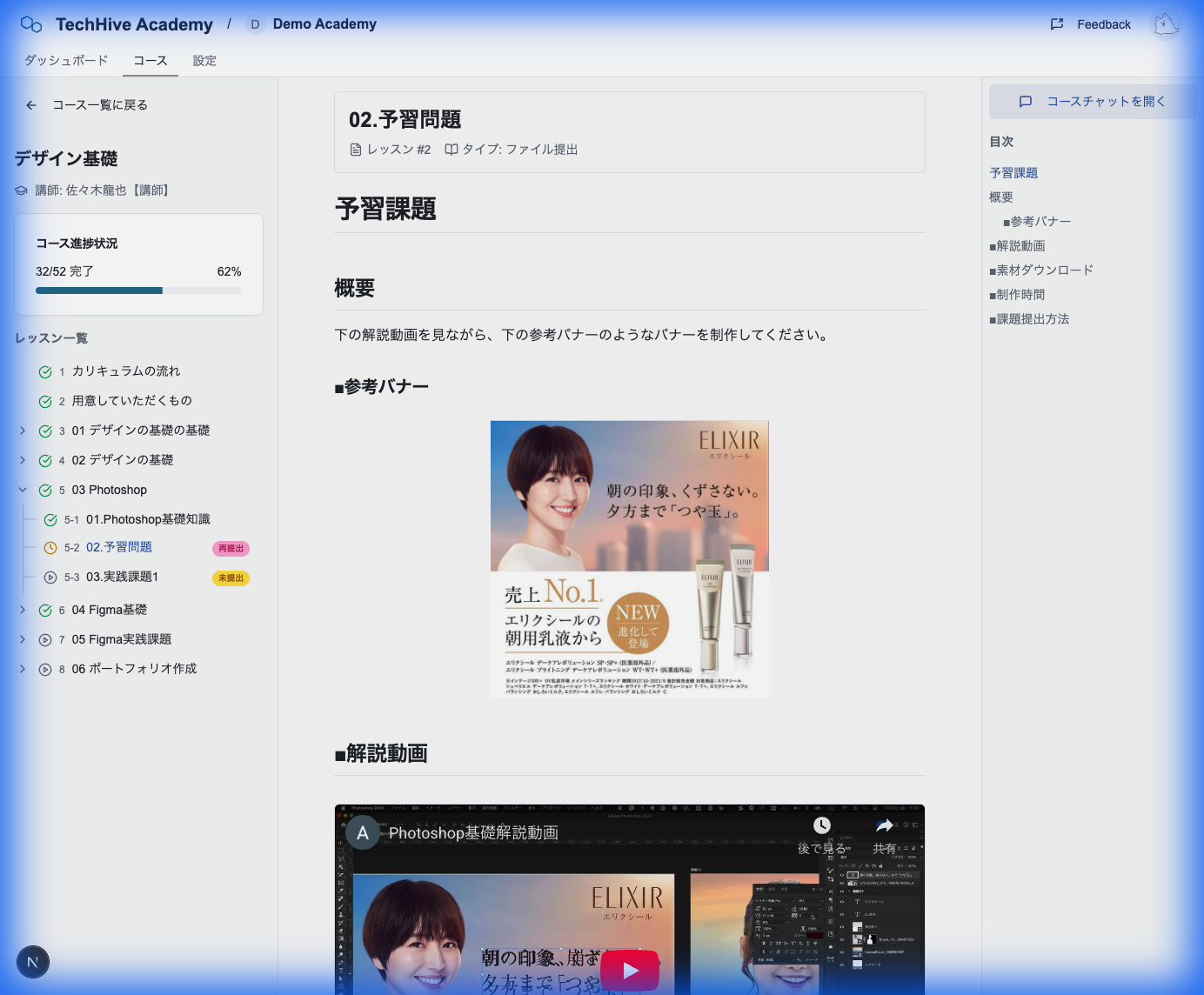Select the コース tab
Viewport: 1204px width, 995px height.
(150, 60)
